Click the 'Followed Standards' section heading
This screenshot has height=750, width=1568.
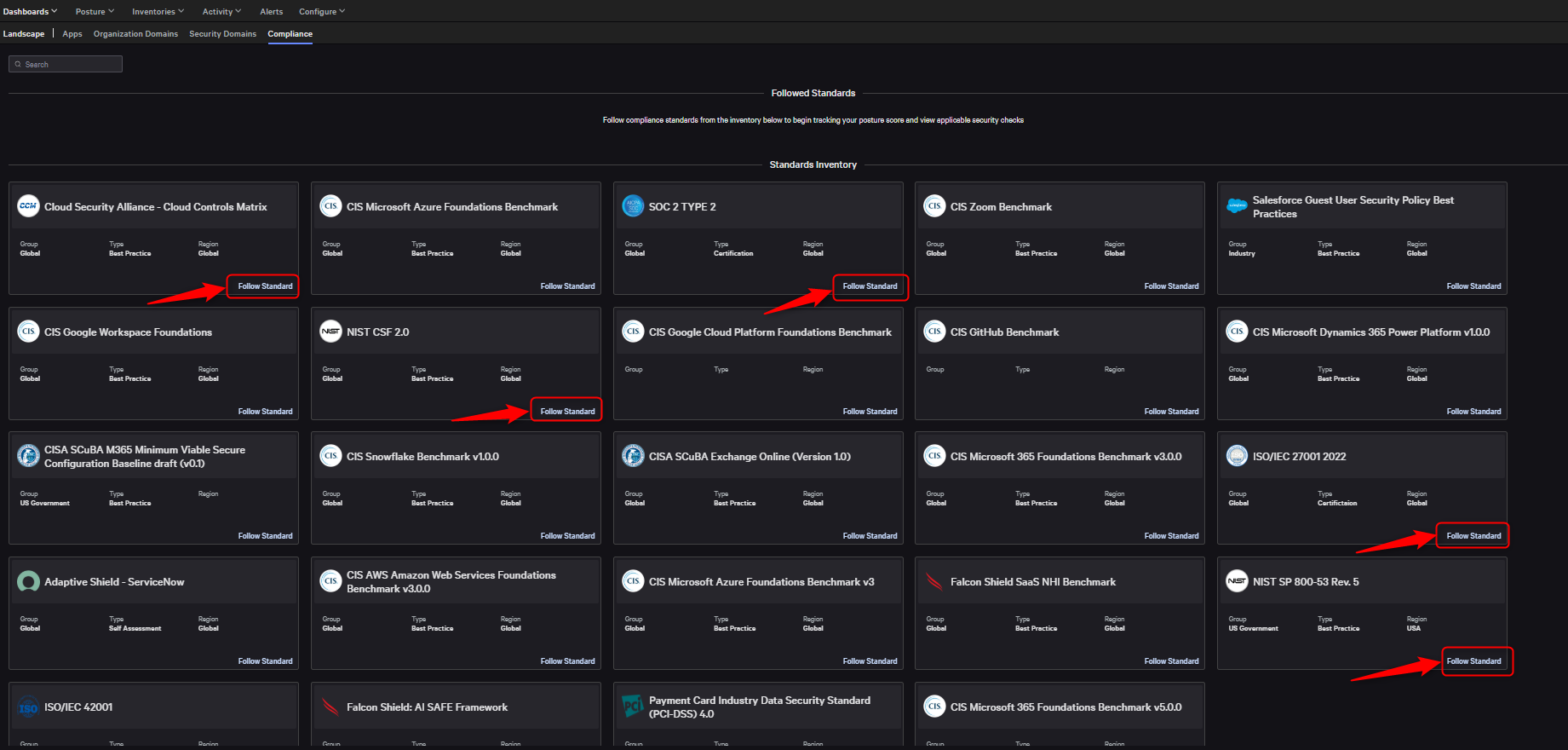point(813,93)
